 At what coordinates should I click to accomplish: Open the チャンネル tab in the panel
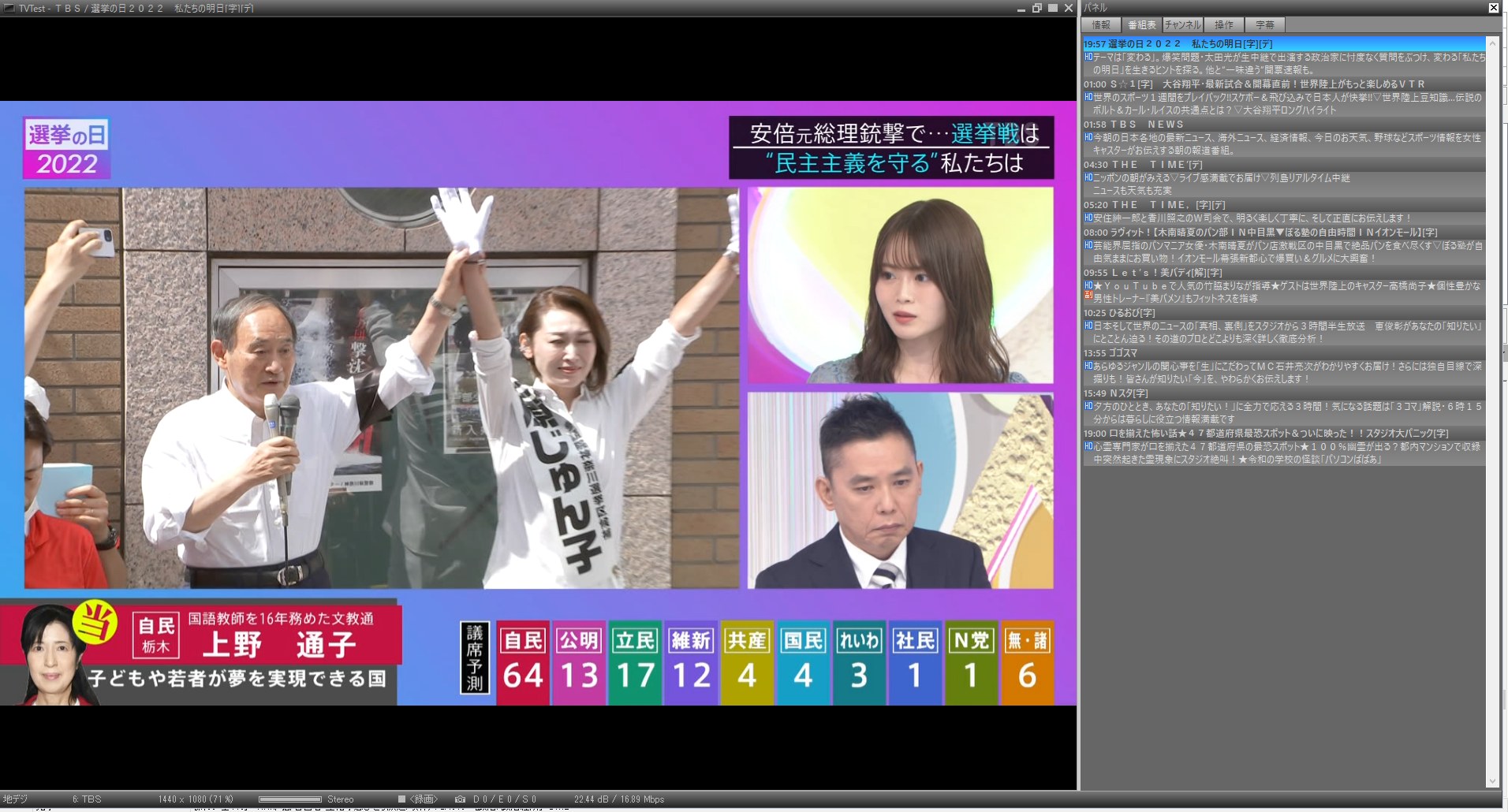(x=1182, y=25)
